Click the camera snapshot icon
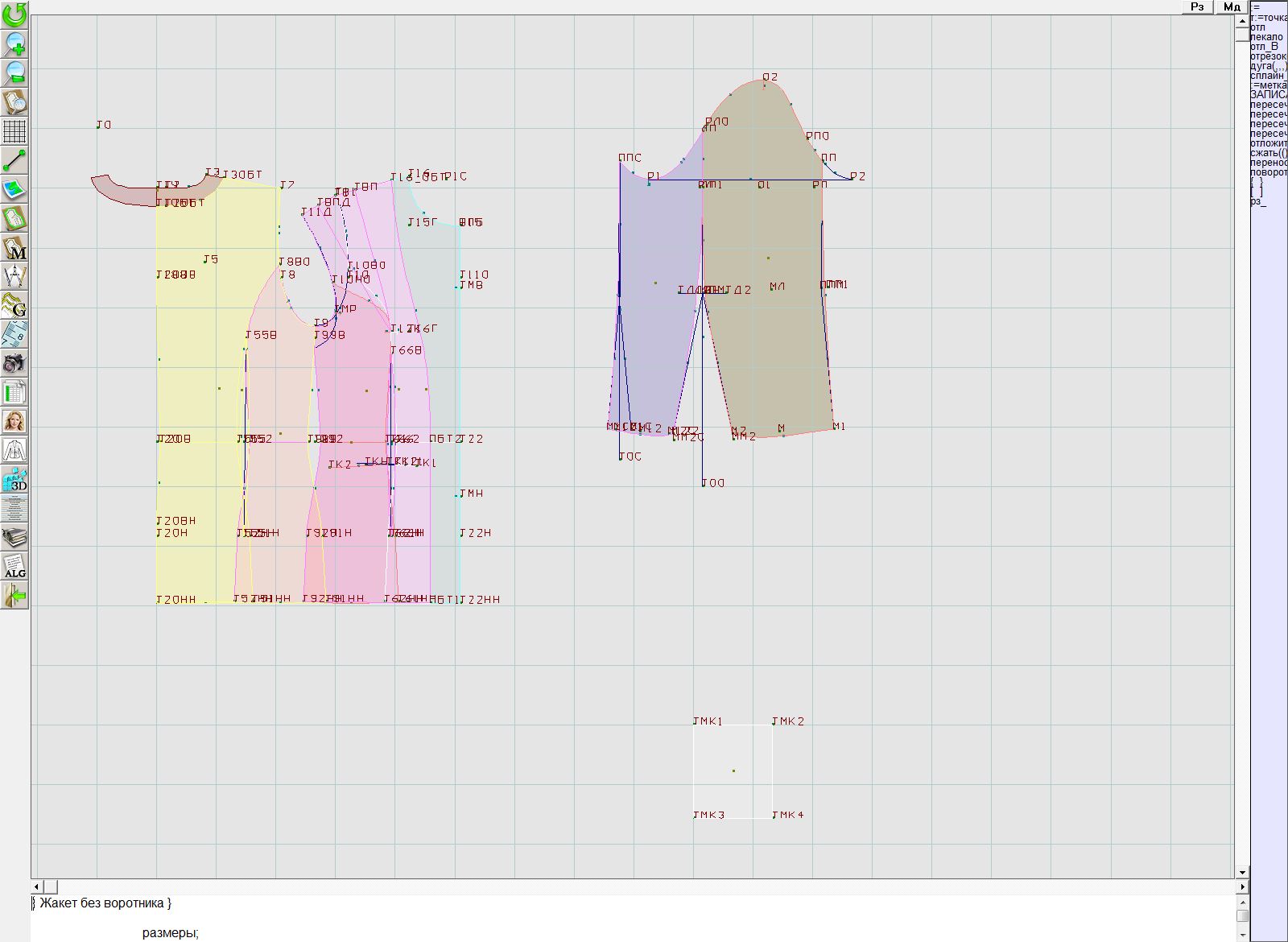Image resolution: width=1288 pixels, height=942 pixels. point(14,363)
